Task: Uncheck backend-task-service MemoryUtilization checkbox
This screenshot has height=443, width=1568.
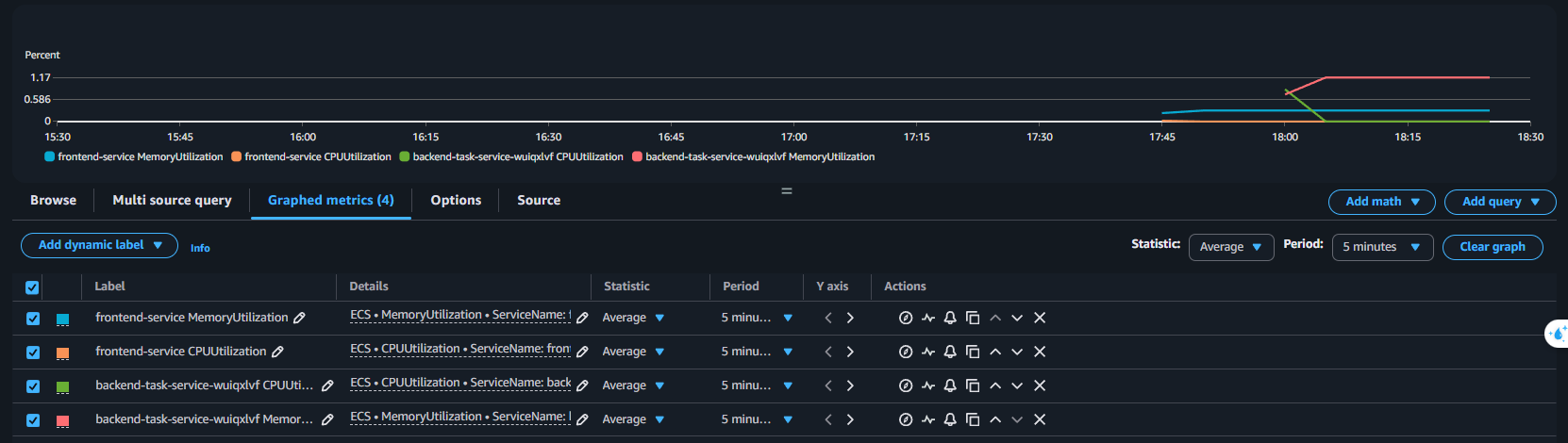Action: click(33, 420)
